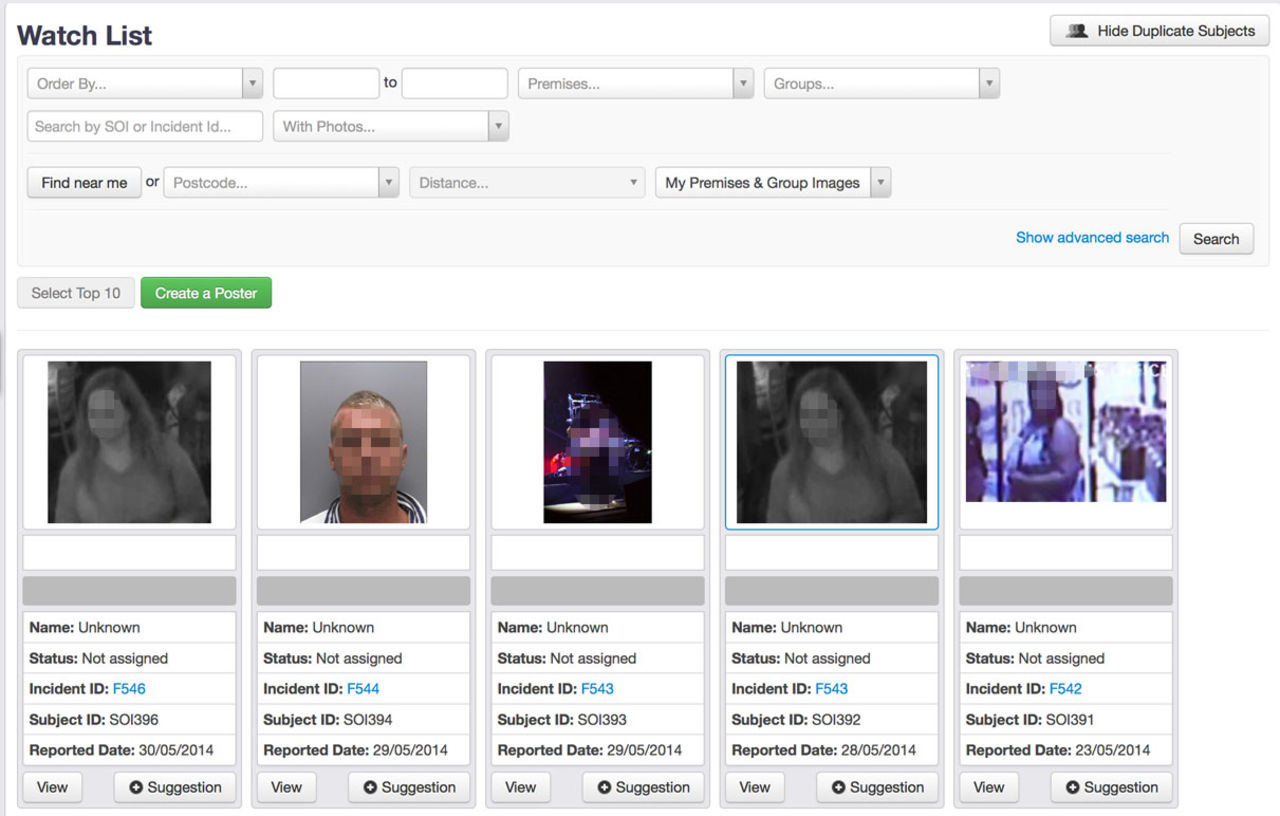Click the Select Top 10 button

76,293
